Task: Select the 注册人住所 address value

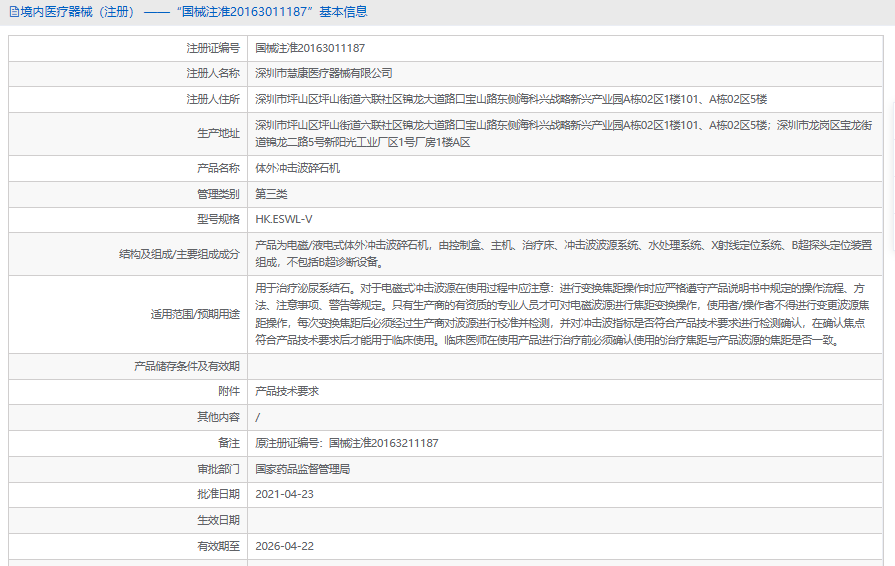Action: 511,99
